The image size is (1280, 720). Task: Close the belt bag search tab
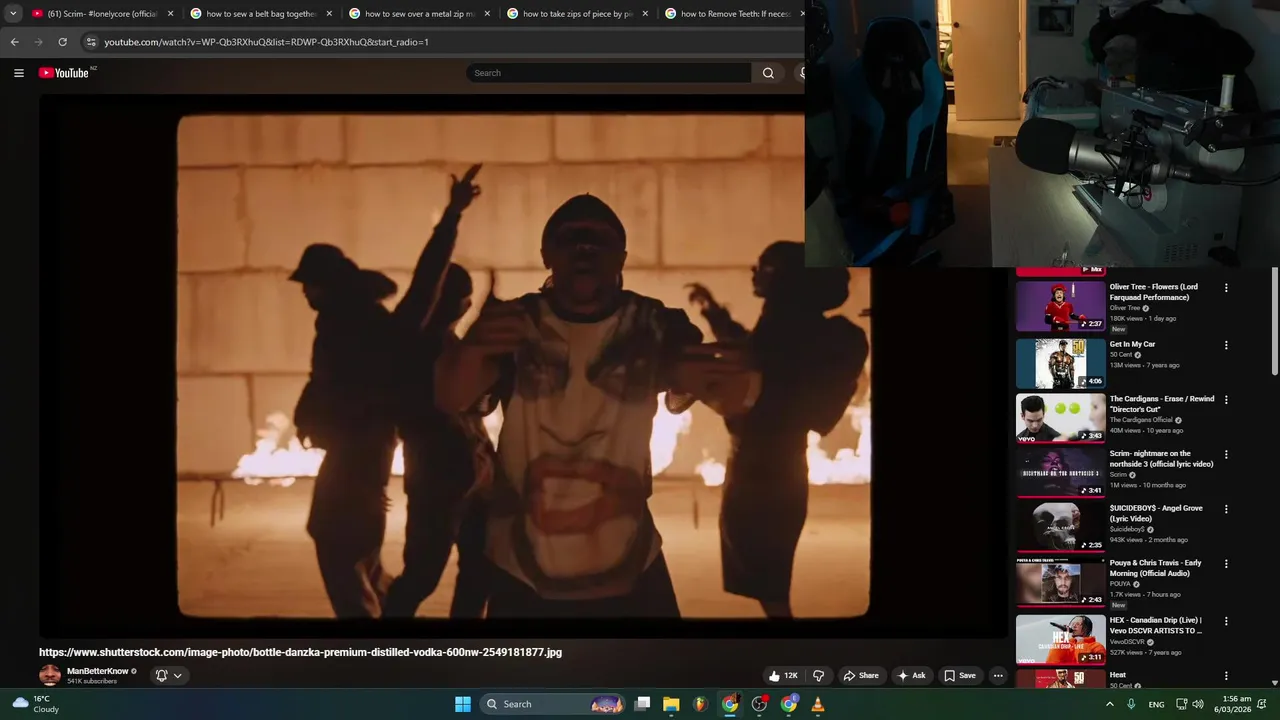tap(329, 14)
